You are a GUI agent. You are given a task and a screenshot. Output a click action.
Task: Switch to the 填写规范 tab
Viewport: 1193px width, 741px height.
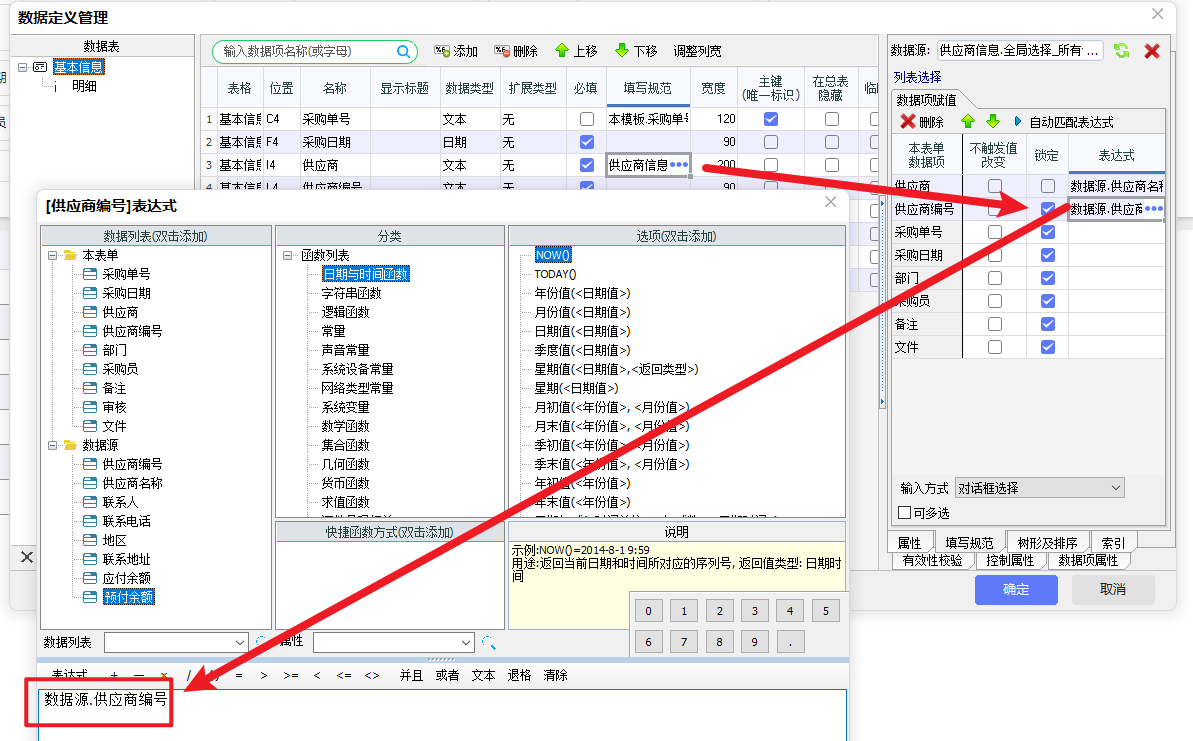[969, 542]
